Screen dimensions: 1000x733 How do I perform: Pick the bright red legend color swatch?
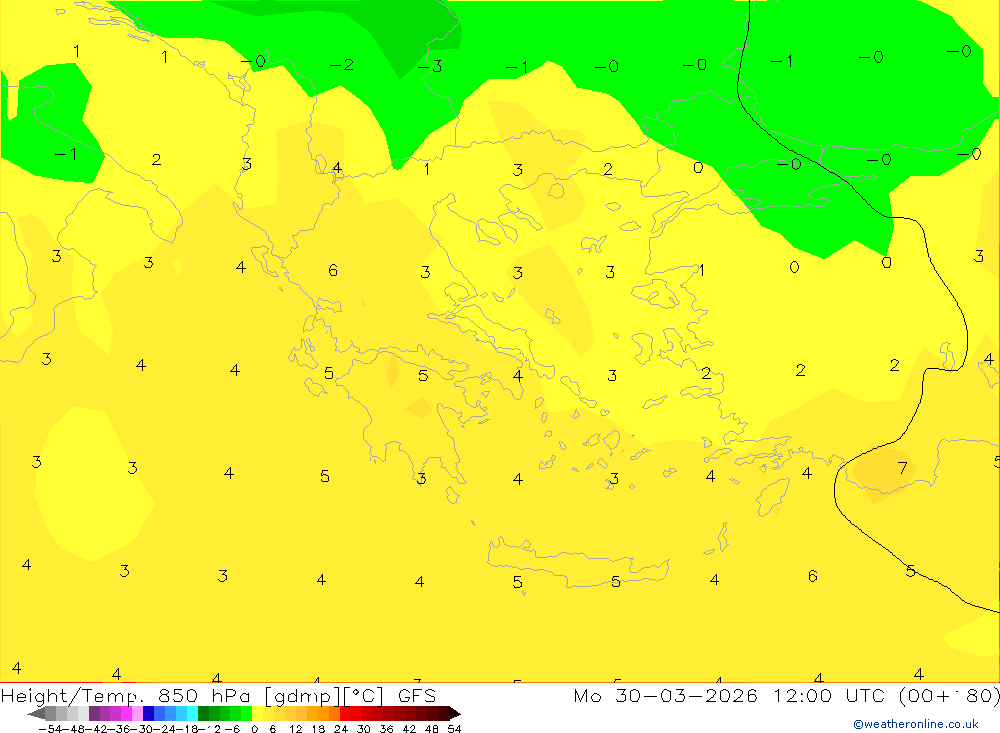[345, 713]
